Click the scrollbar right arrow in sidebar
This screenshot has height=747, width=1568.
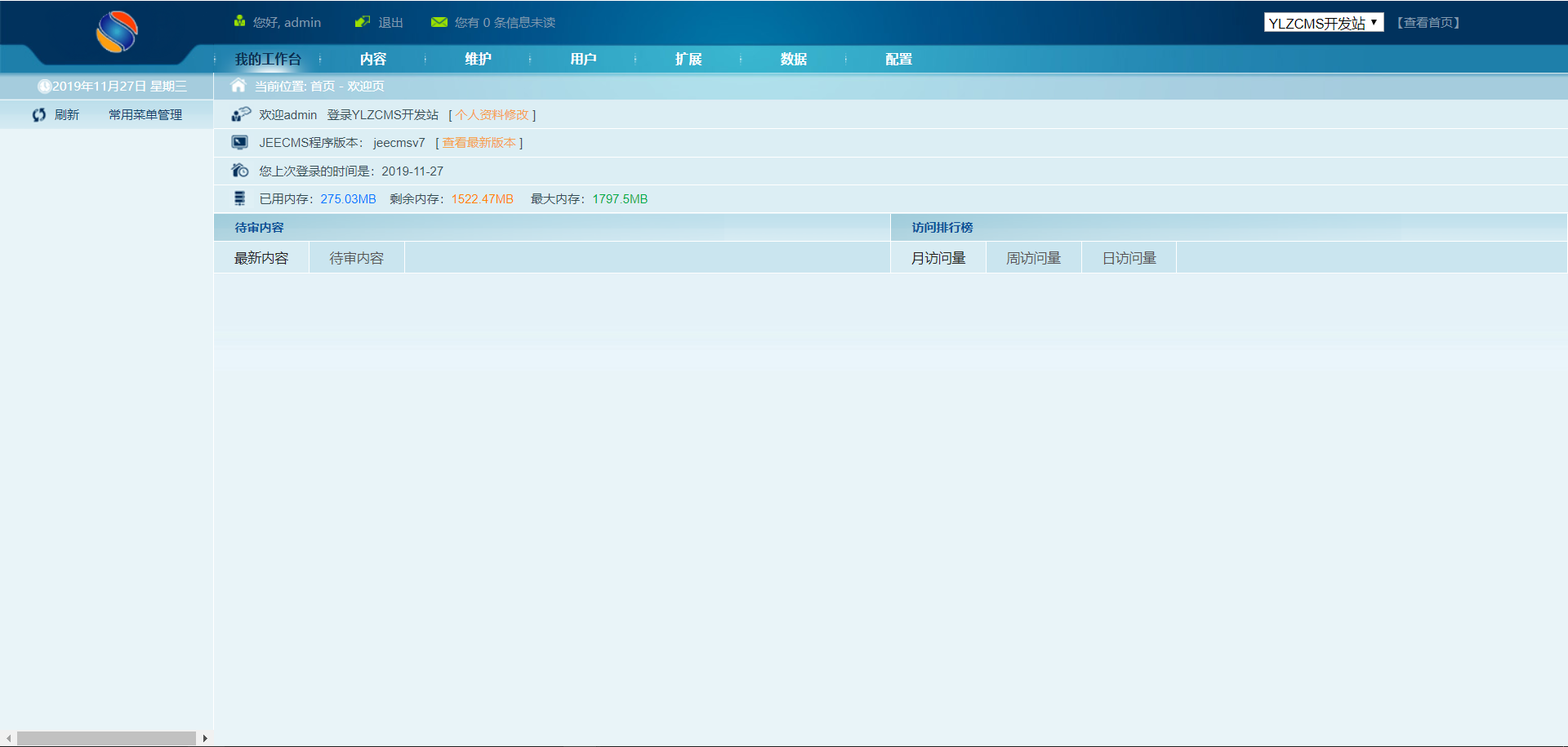point(205,738)
